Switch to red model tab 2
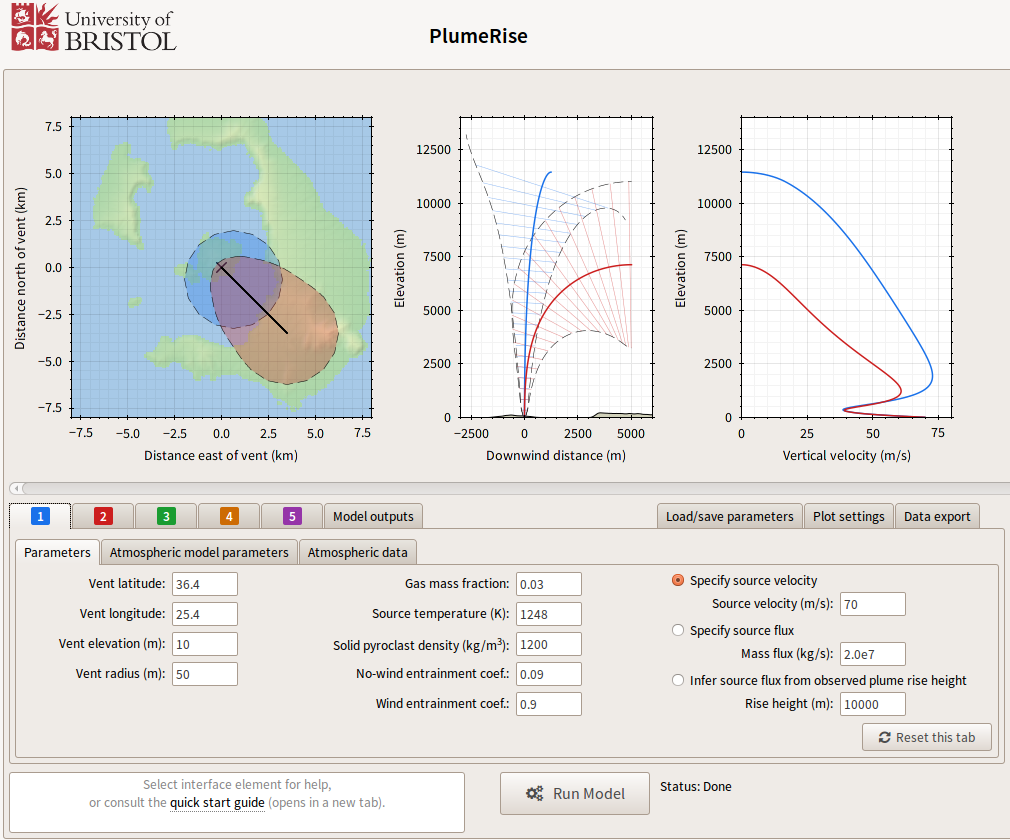 click(102, 516)
